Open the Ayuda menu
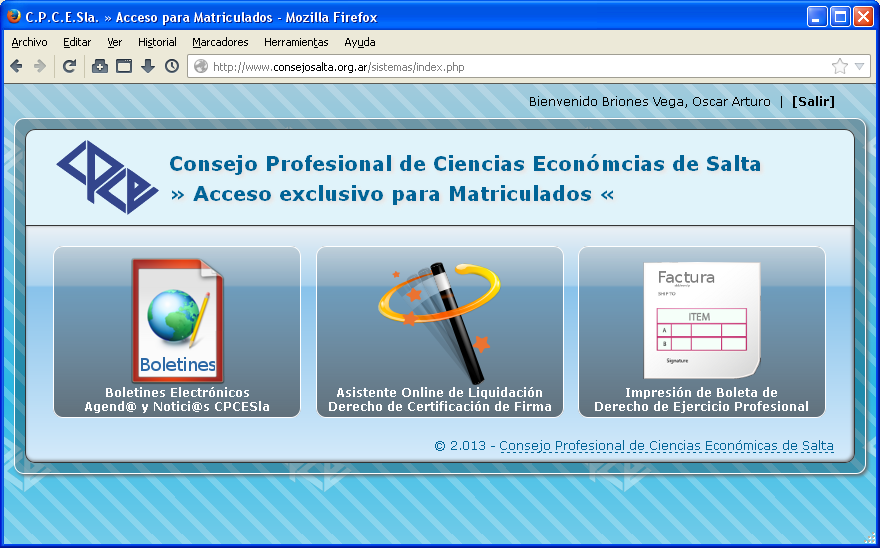The height and width of the screenshot is (548, 880). [360, 42]
